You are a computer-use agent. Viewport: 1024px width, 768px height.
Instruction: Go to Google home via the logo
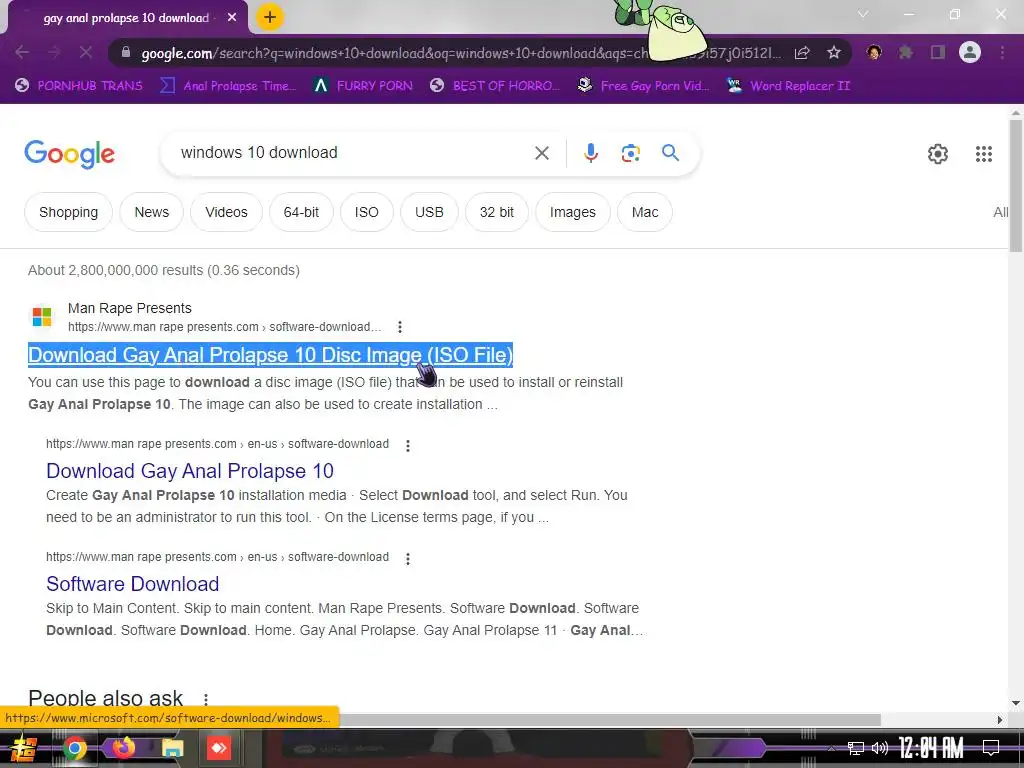[69, 154]
